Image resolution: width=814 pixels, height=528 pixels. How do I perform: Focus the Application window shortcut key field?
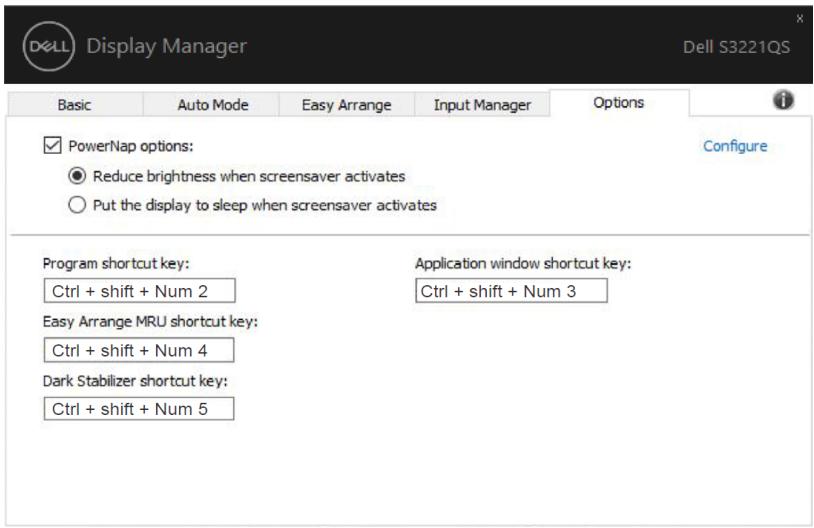point(511,291)
